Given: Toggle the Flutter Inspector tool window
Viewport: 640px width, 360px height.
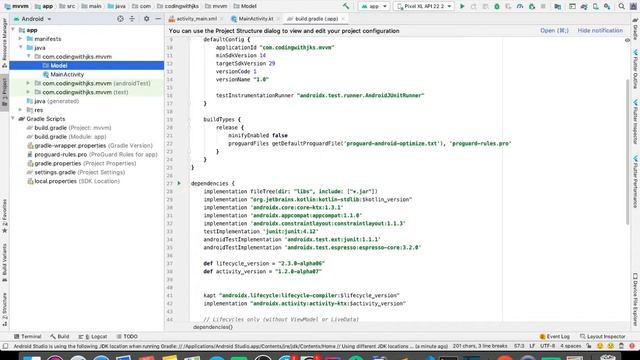Looking at the screenshot, I should (x=636, y=122).
